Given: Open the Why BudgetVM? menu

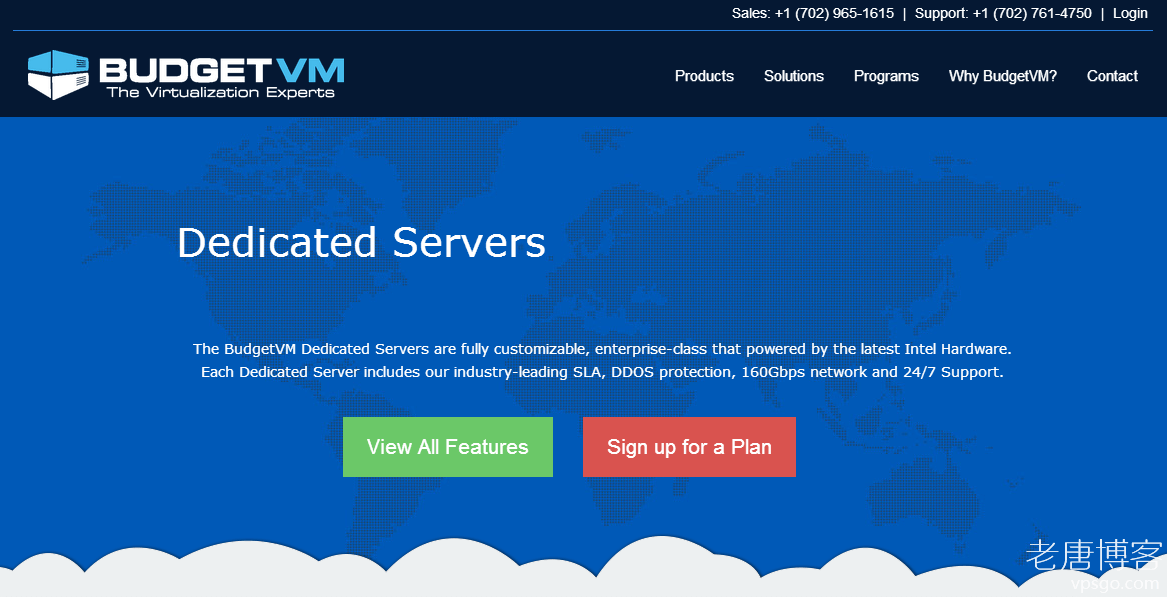Looking at the screenshot, I should [1003, 76].
